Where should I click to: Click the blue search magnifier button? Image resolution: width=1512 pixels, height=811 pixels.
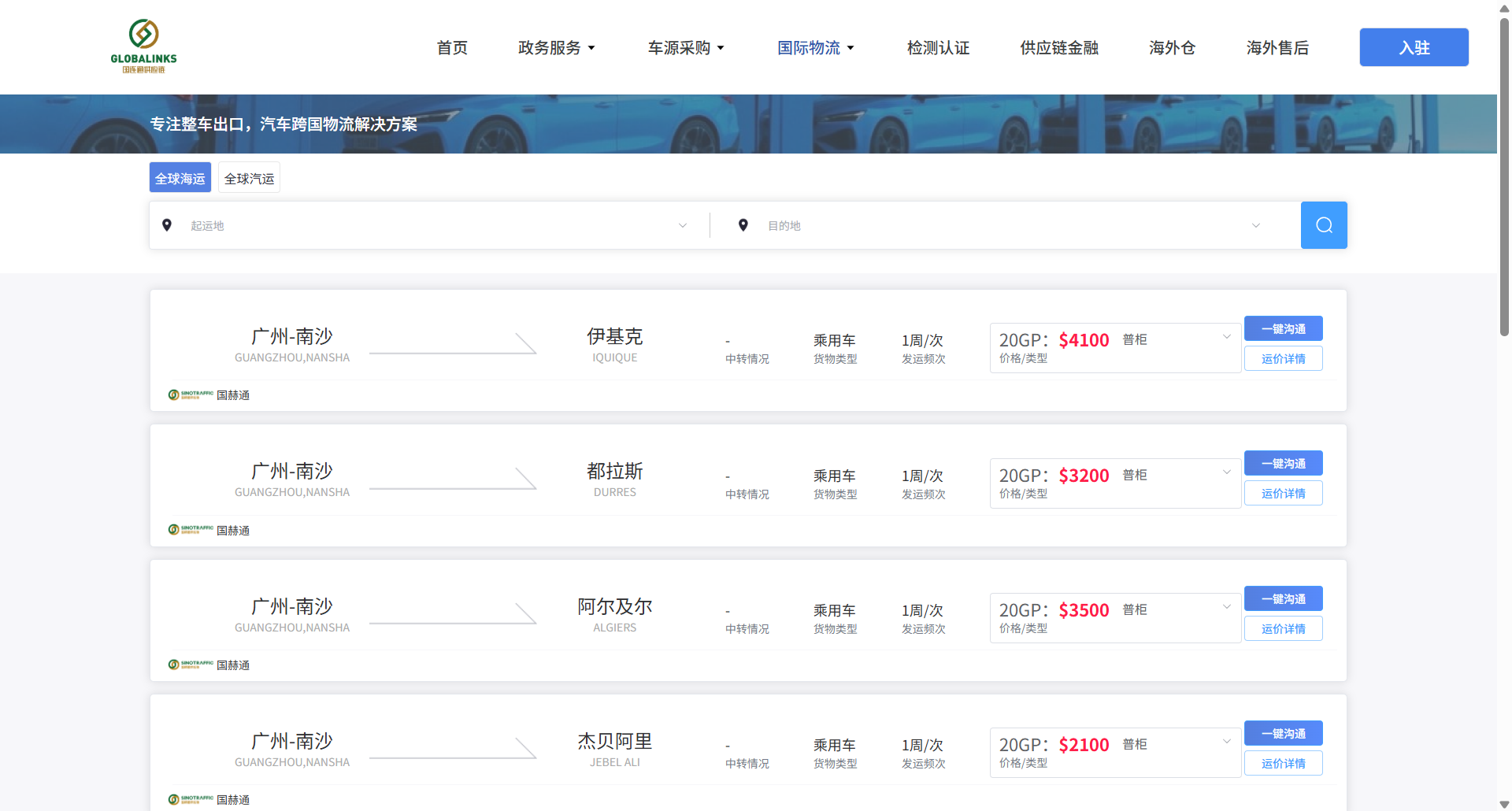coord(1323,225)
